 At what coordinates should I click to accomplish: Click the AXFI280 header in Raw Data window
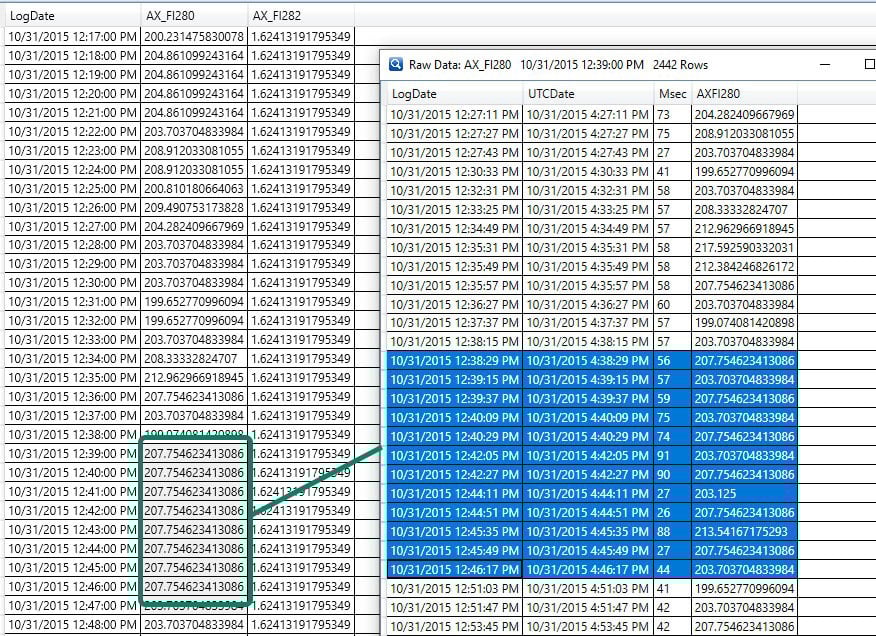(x=744, y=93)
